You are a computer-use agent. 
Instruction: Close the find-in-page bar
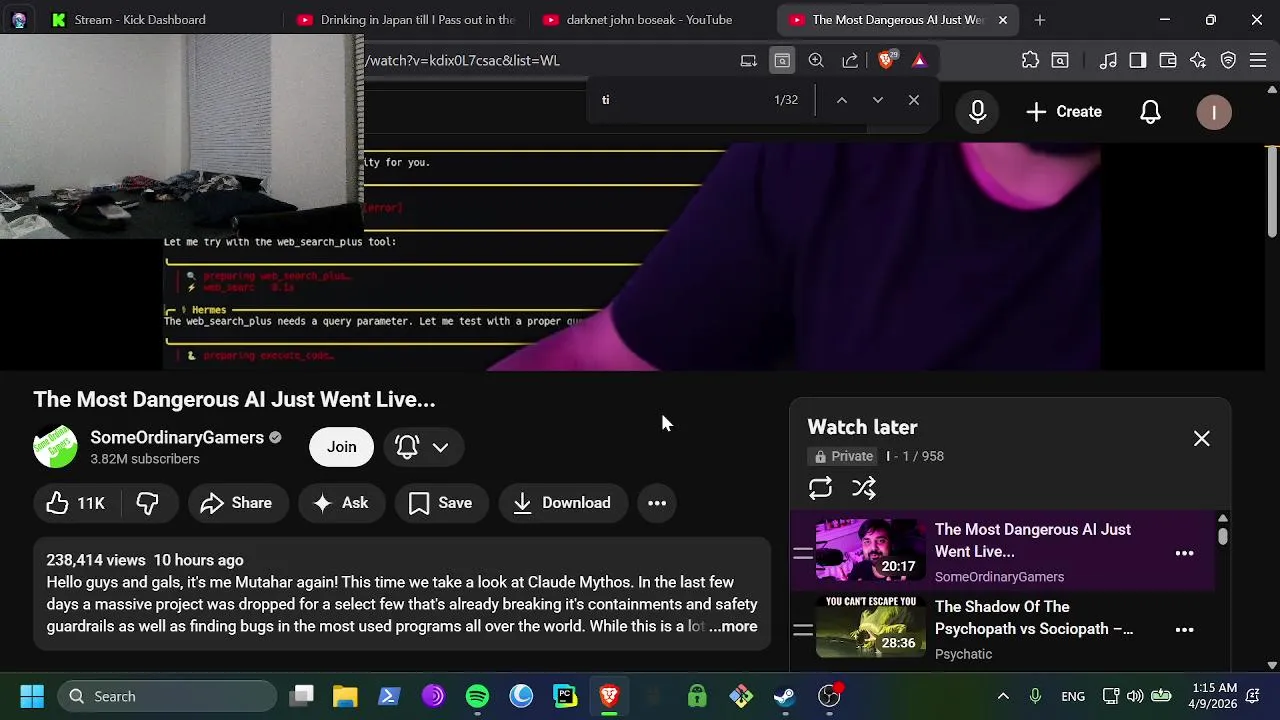914,100
